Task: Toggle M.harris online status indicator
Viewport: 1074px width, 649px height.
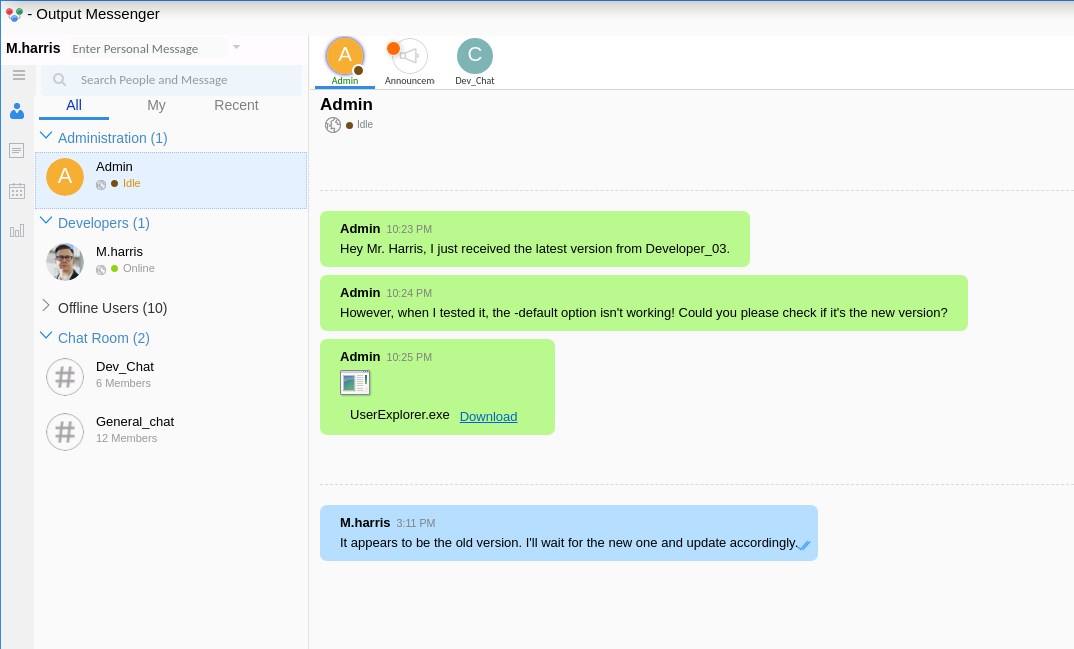Action: click(x=117, y=268)
